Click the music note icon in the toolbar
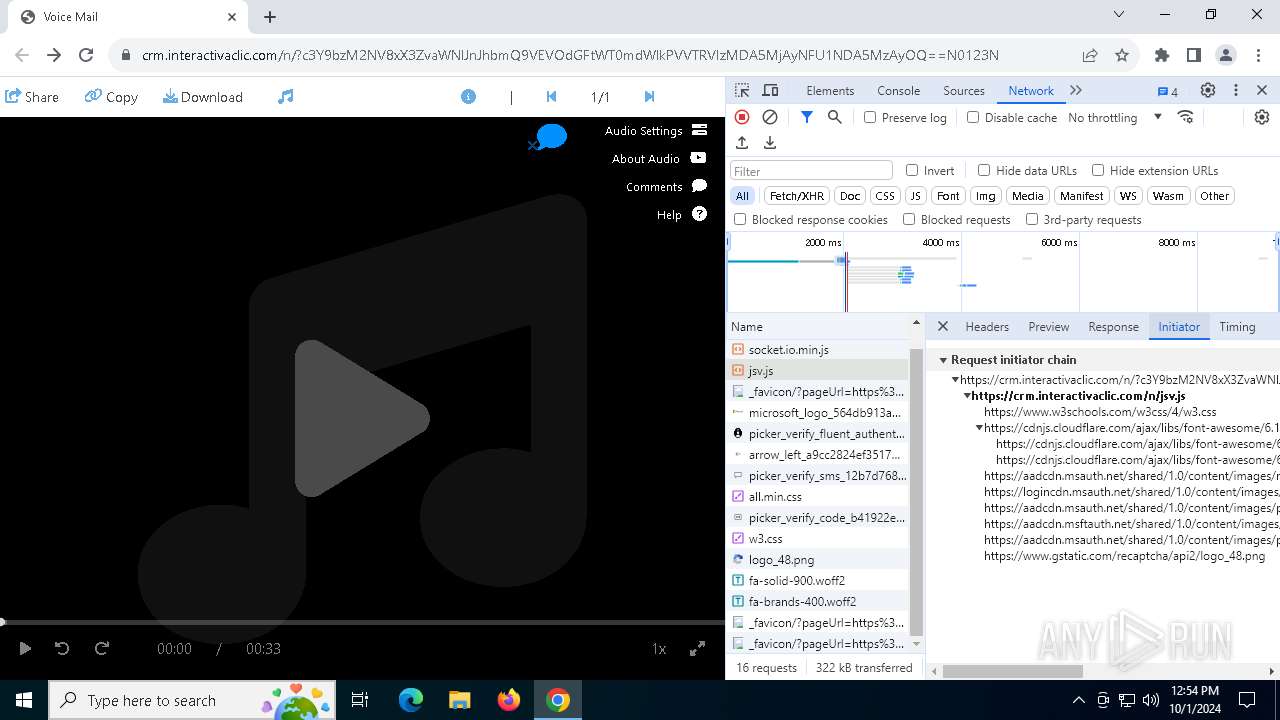Image resolution: width=1280 pixels, height=720 pixels. pyautogui.click(x=286, y=97)
